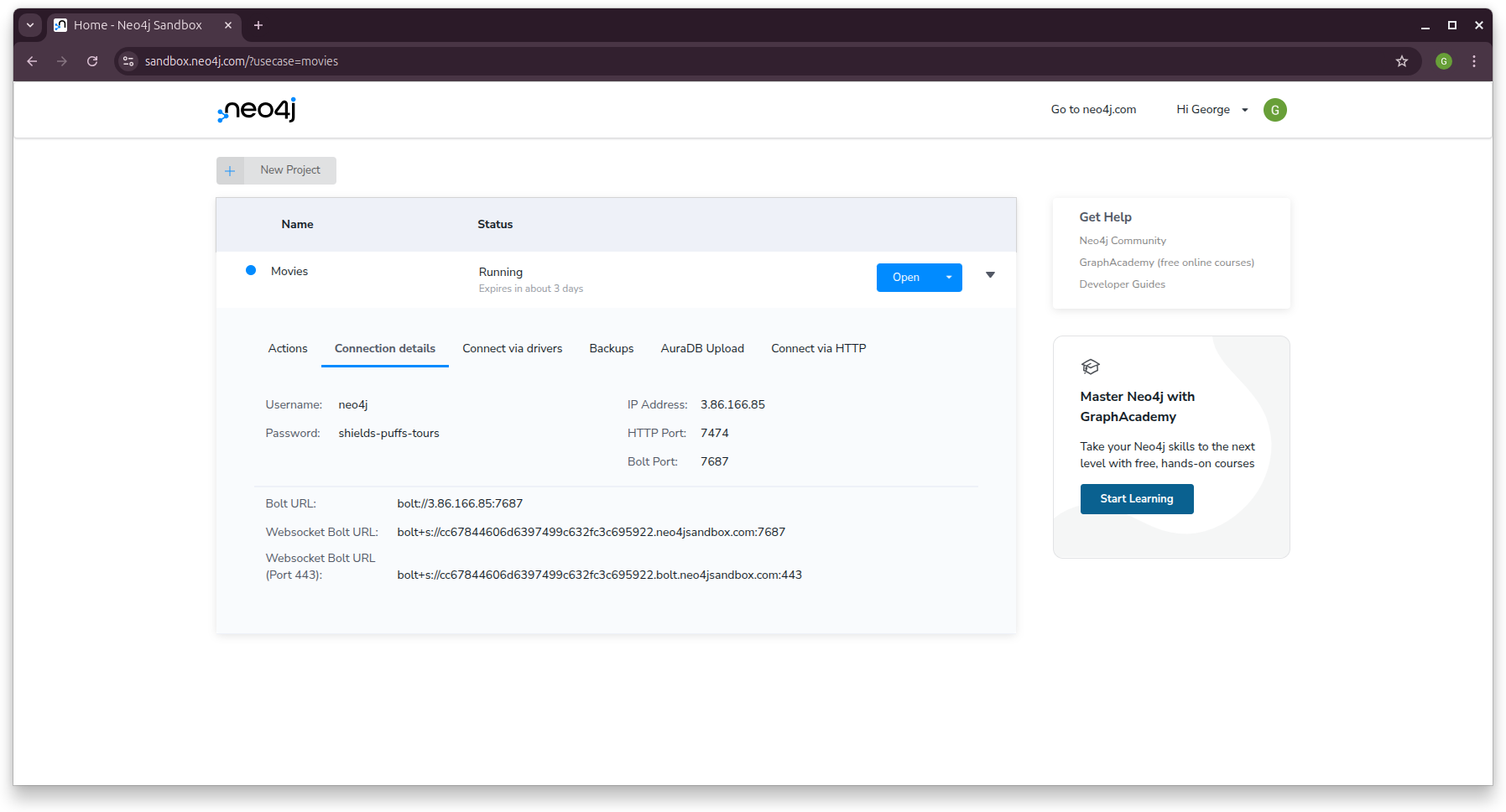Expand Open button dropdown arrow
This screenshot has height=812, width=1506.
point(949,278)
